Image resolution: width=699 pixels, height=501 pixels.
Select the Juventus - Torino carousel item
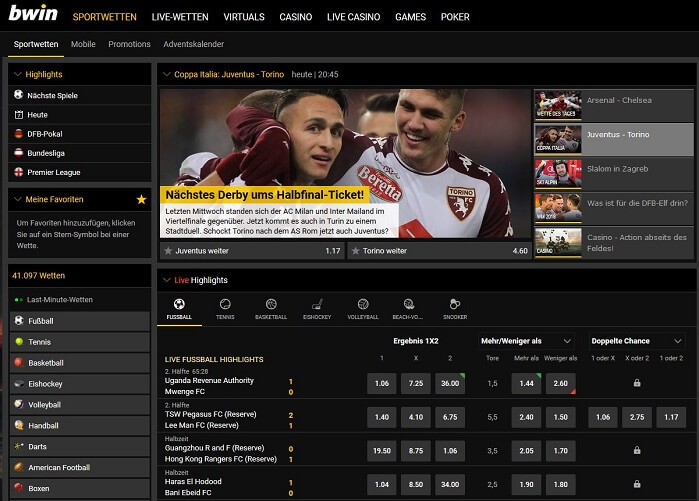pyautogui.click(x=614, y=140)
